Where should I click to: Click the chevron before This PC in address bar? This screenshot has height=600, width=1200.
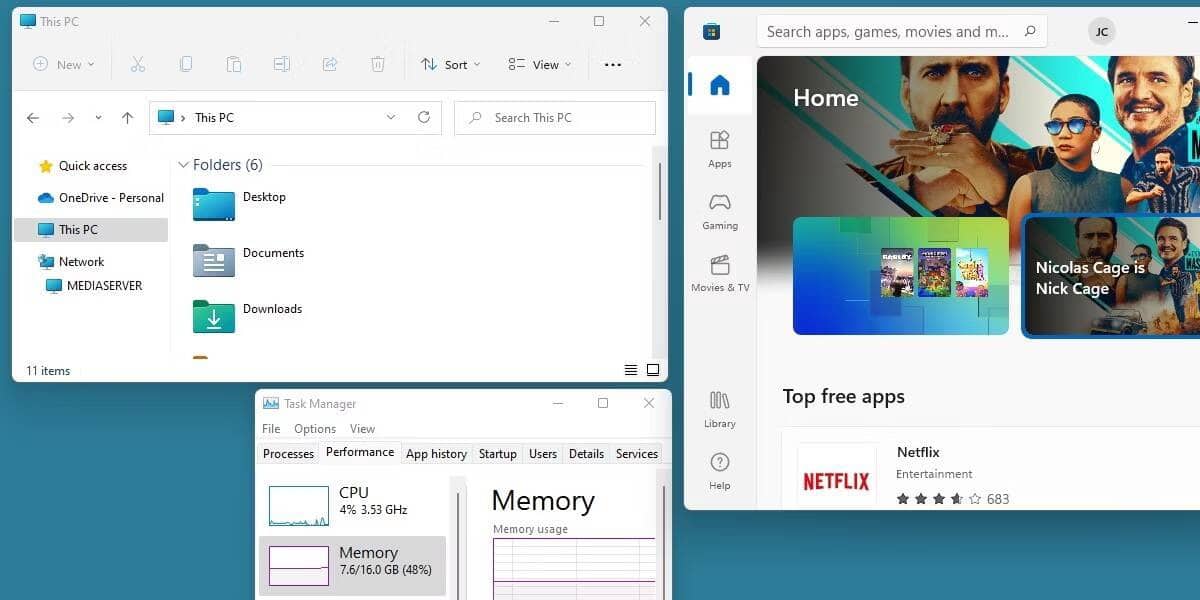point(183,117)
